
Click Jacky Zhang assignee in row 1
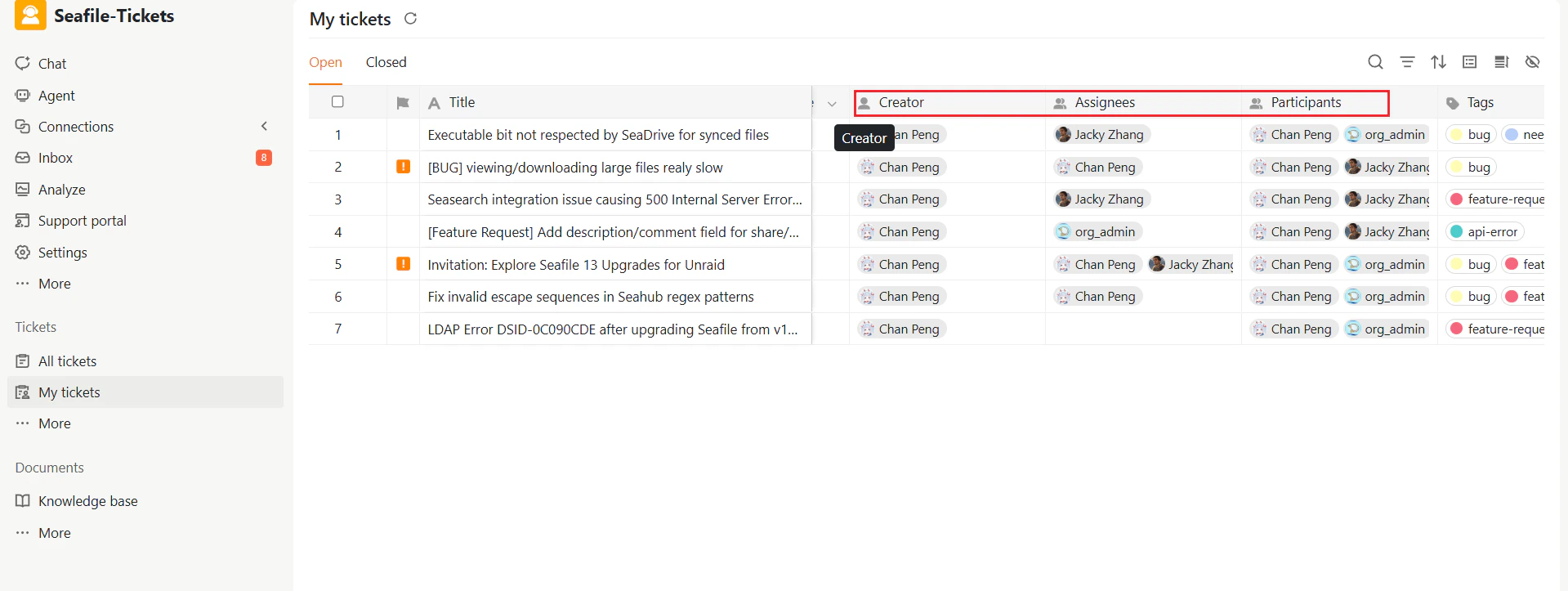(x=1101, y=134)
